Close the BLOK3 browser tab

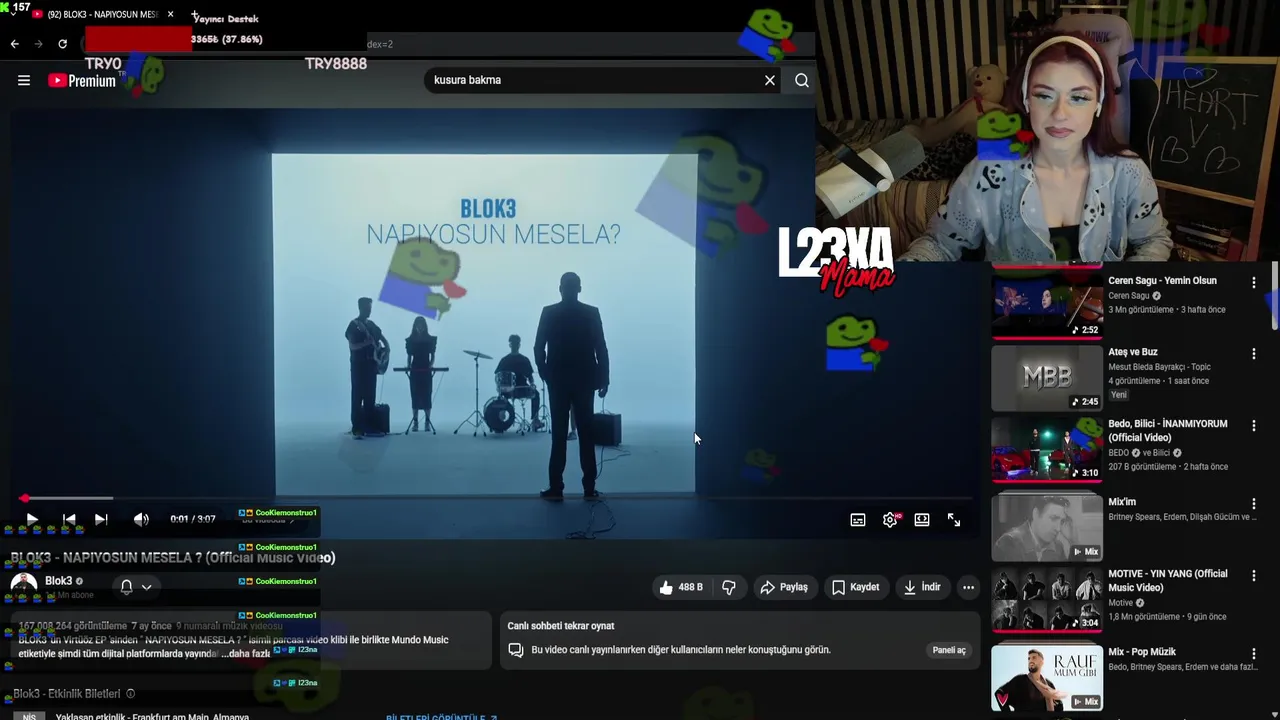170,14
